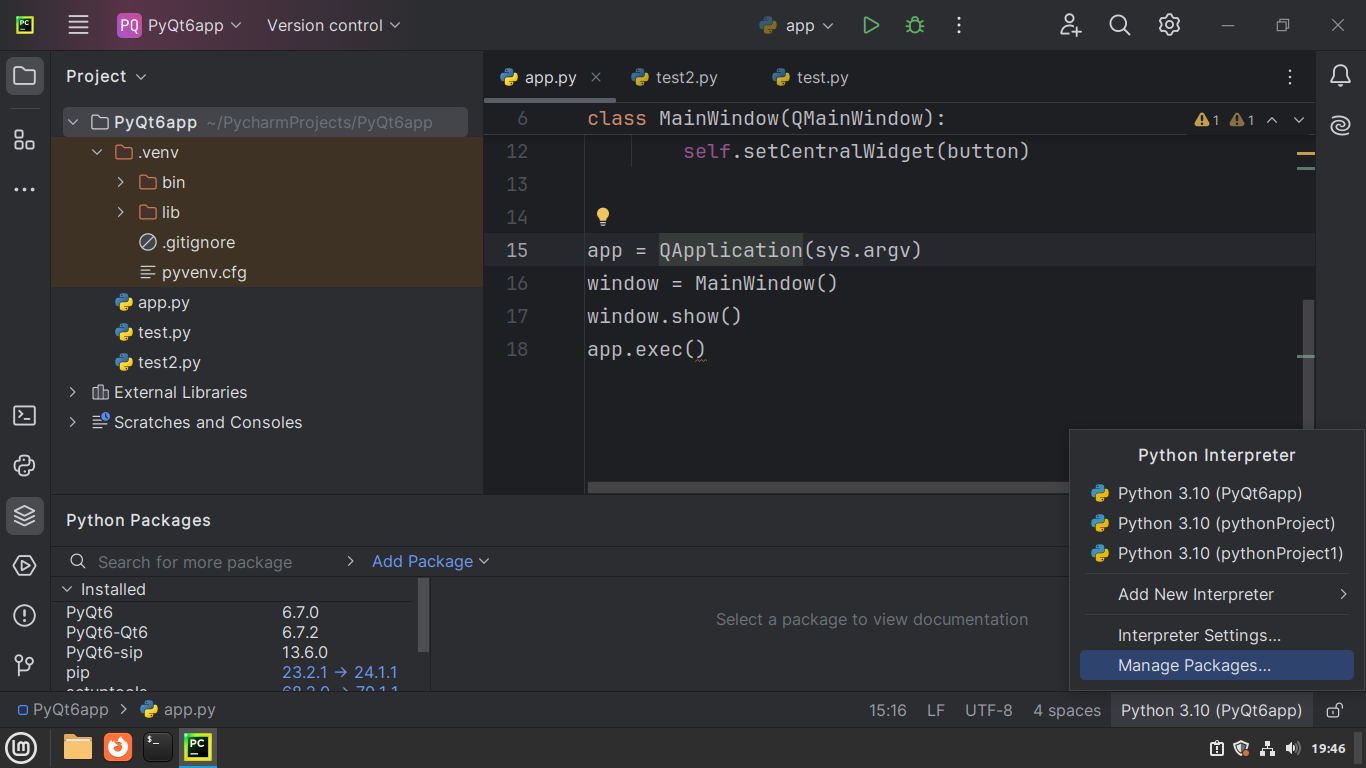Select Python 3.10 (pythonProject1) interpreter
Viewport: 1366px width, 768px height.
point(1217,553)
